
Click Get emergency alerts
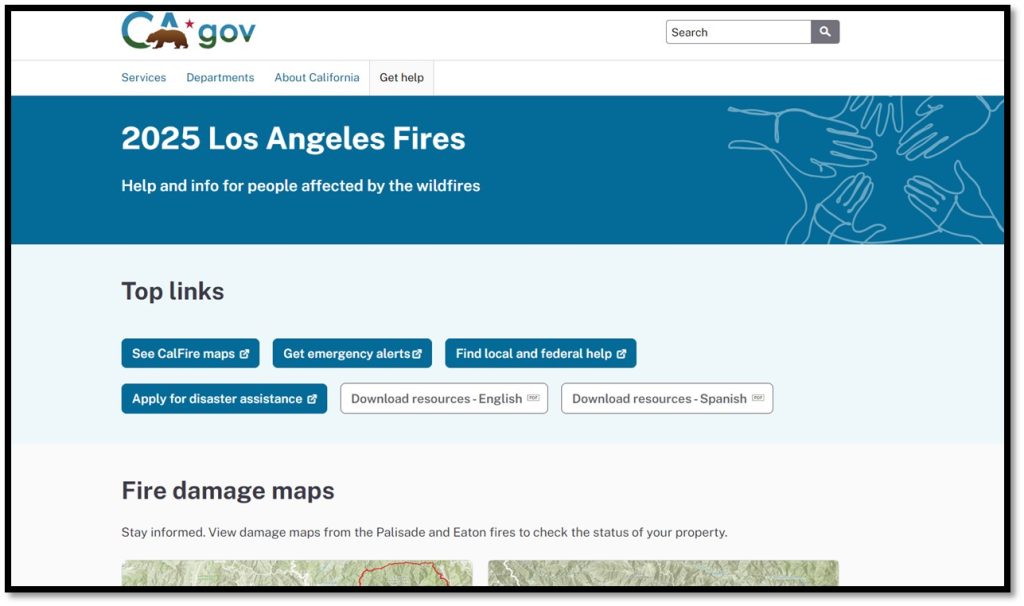pos(345,353)
